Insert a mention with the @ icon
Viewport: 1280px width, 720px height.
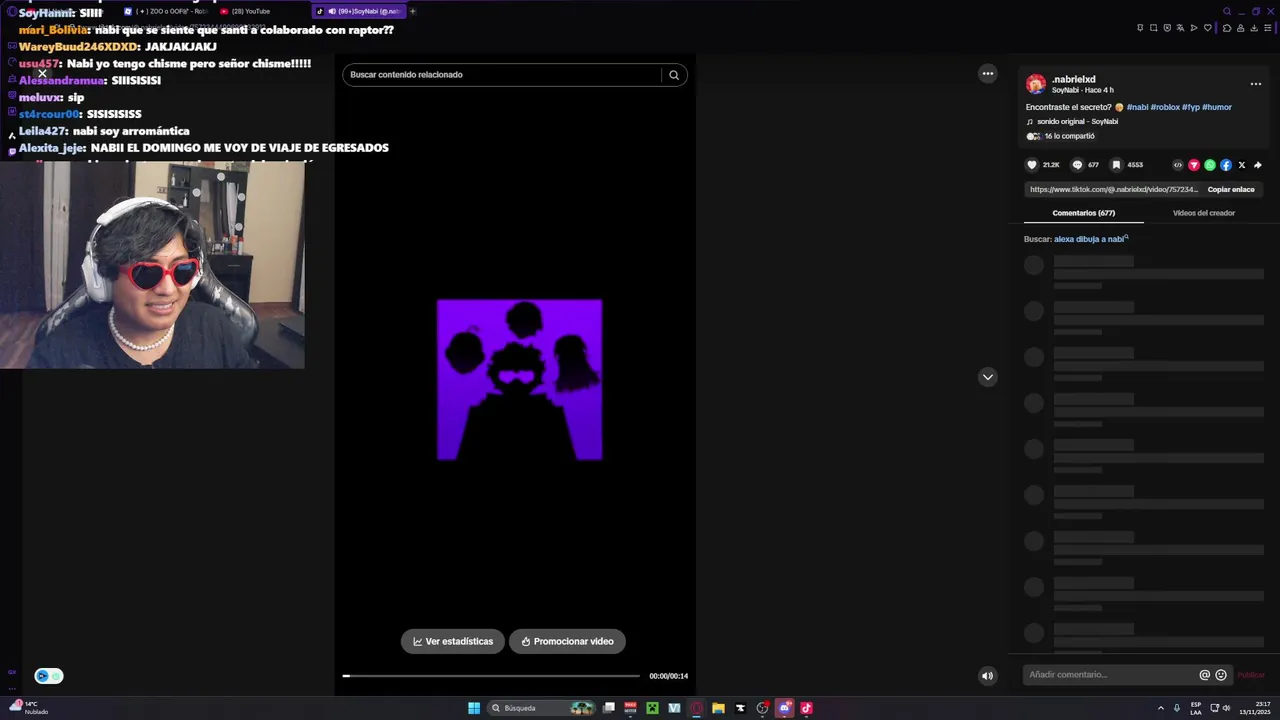tap(1205, 675)
